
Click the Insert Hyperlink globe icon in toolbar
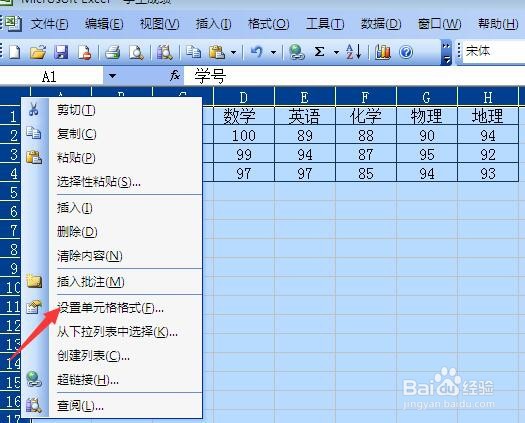[297, 52]
